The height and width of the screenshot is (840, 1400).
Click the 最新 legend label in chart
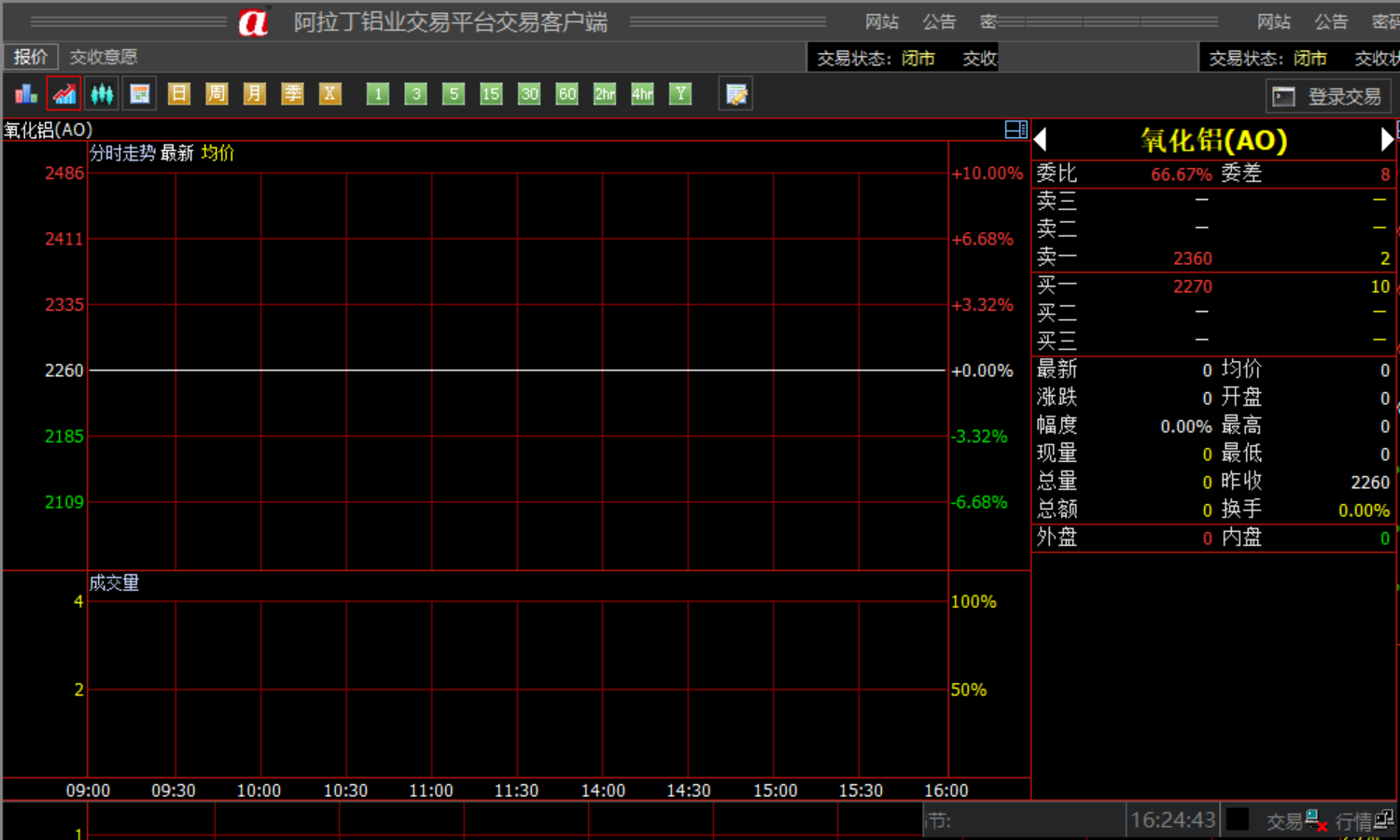click(177, 153)
